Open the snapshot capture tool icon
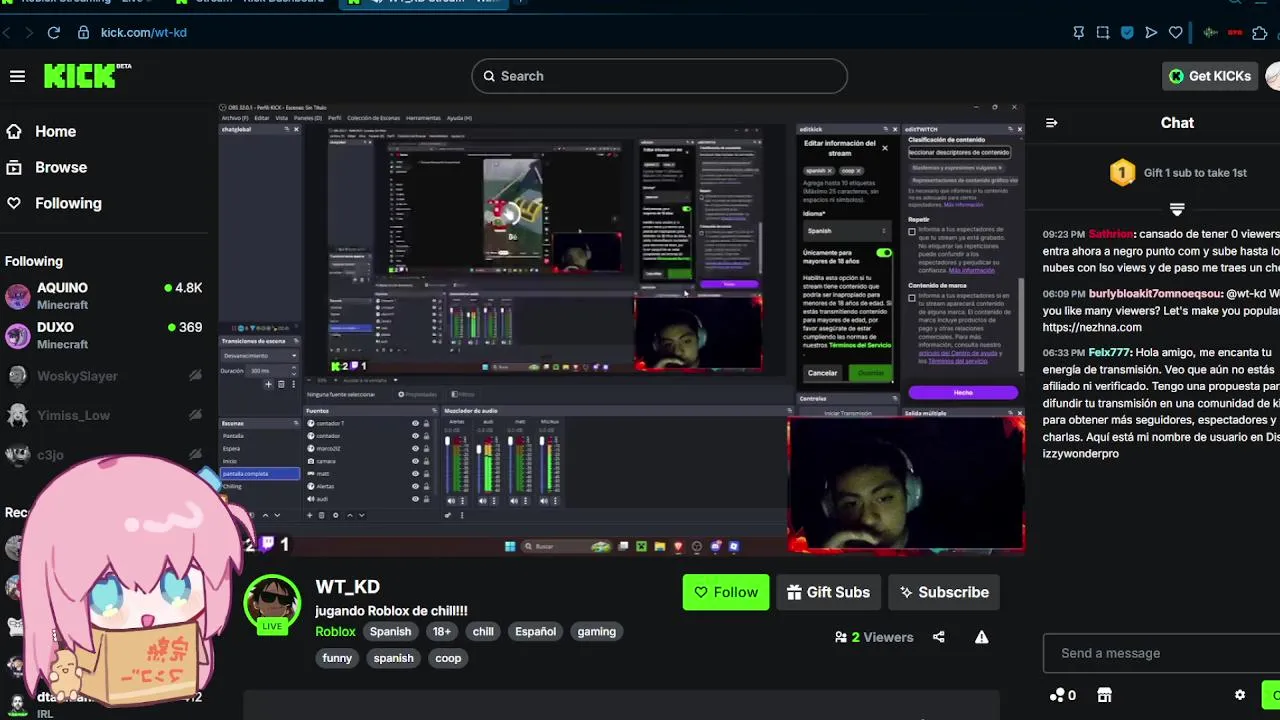 [x=1103, y=33]
